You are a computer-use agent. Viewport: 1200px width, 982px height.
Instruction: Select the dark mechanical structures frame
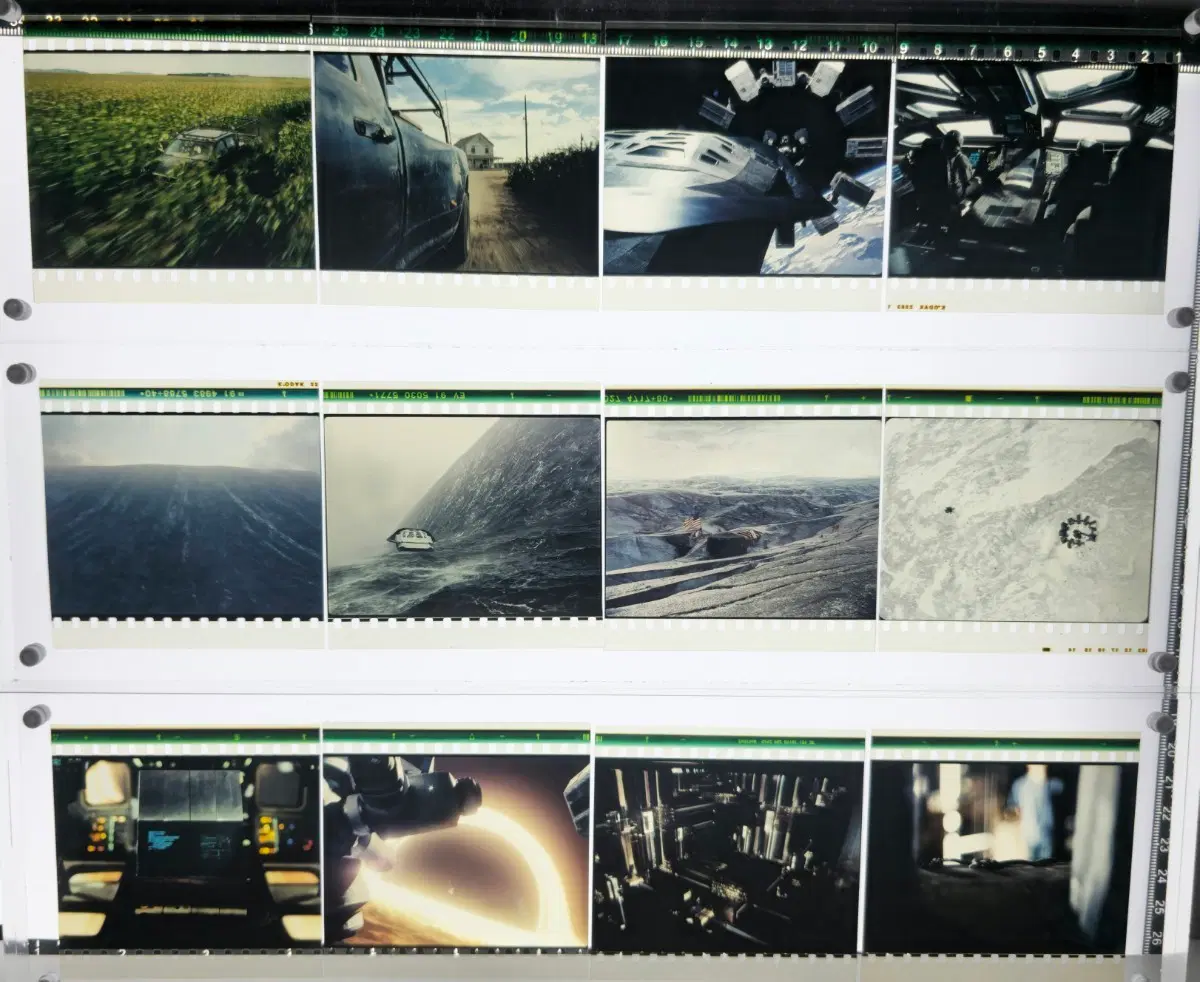tap(727, 855)
